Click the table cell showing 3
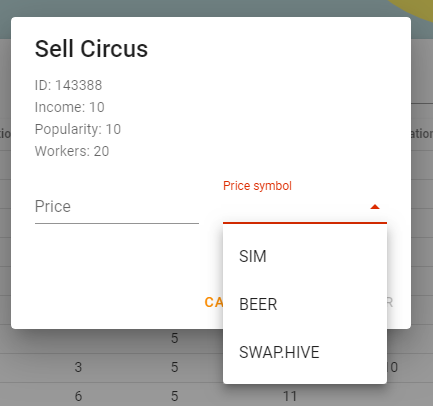Screen dimensions: 433x406 (78, 367)
